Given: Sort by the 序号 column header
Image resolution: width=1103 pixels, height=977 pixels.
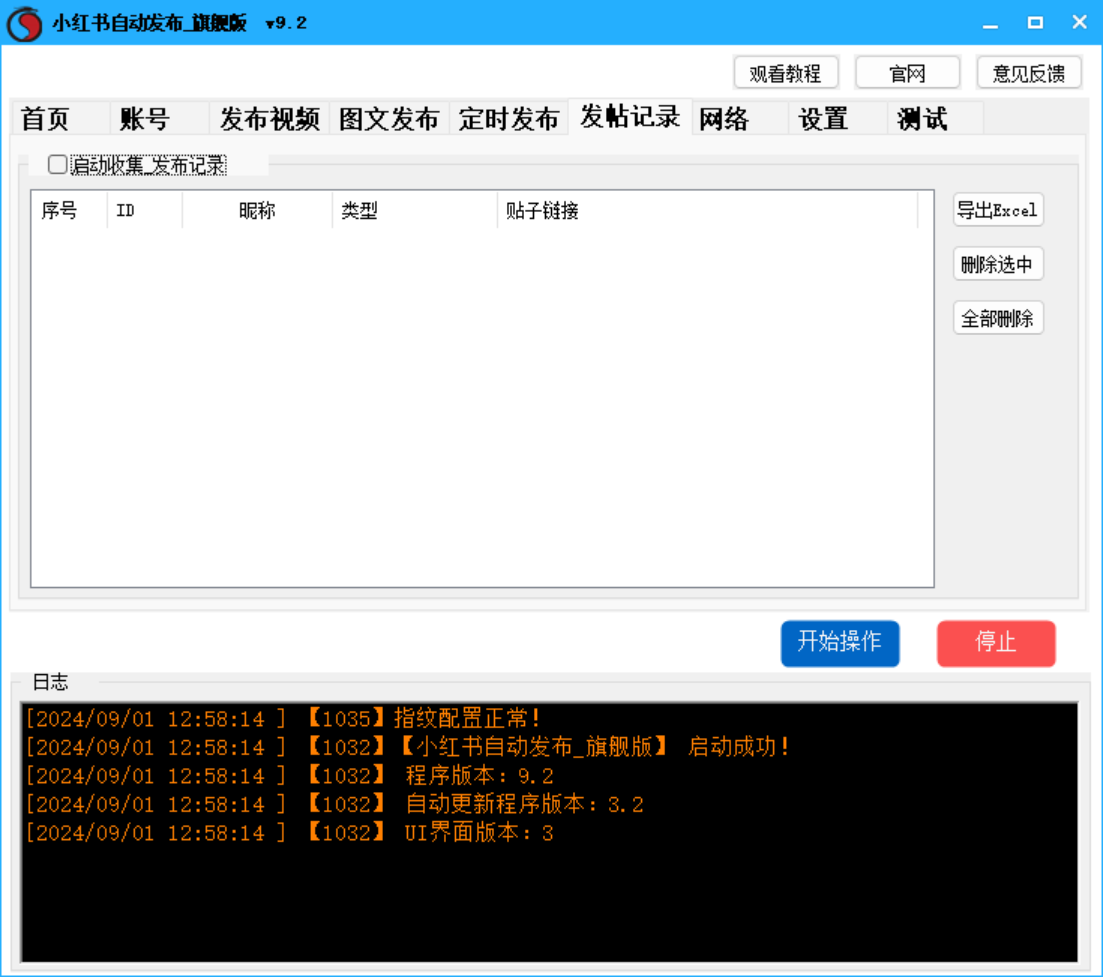Looking at the screenshot, I should pyautogui.click(x=69, y=210).
